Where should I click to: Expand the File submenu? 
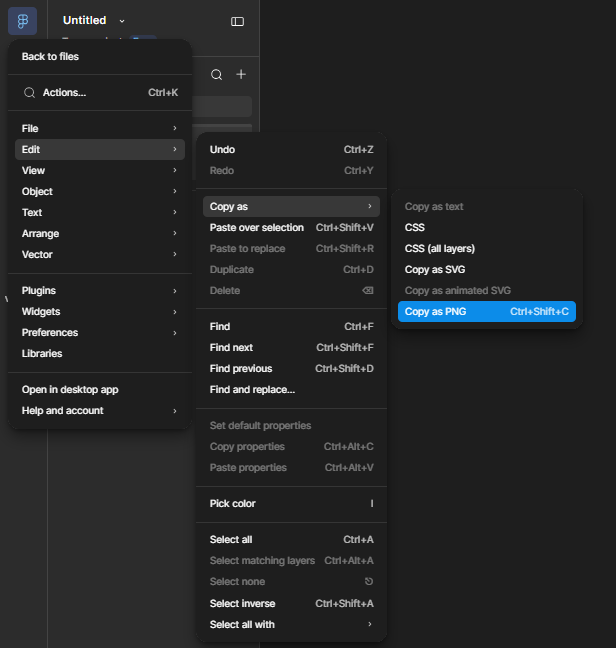click(x=100, y=129)
